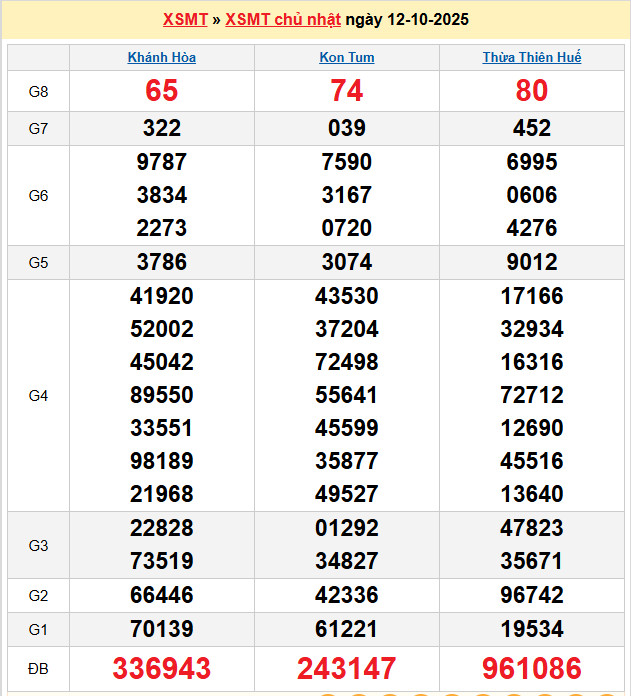Select G1 number 70139 in Khánh Hòa

(x=162, y=629)
